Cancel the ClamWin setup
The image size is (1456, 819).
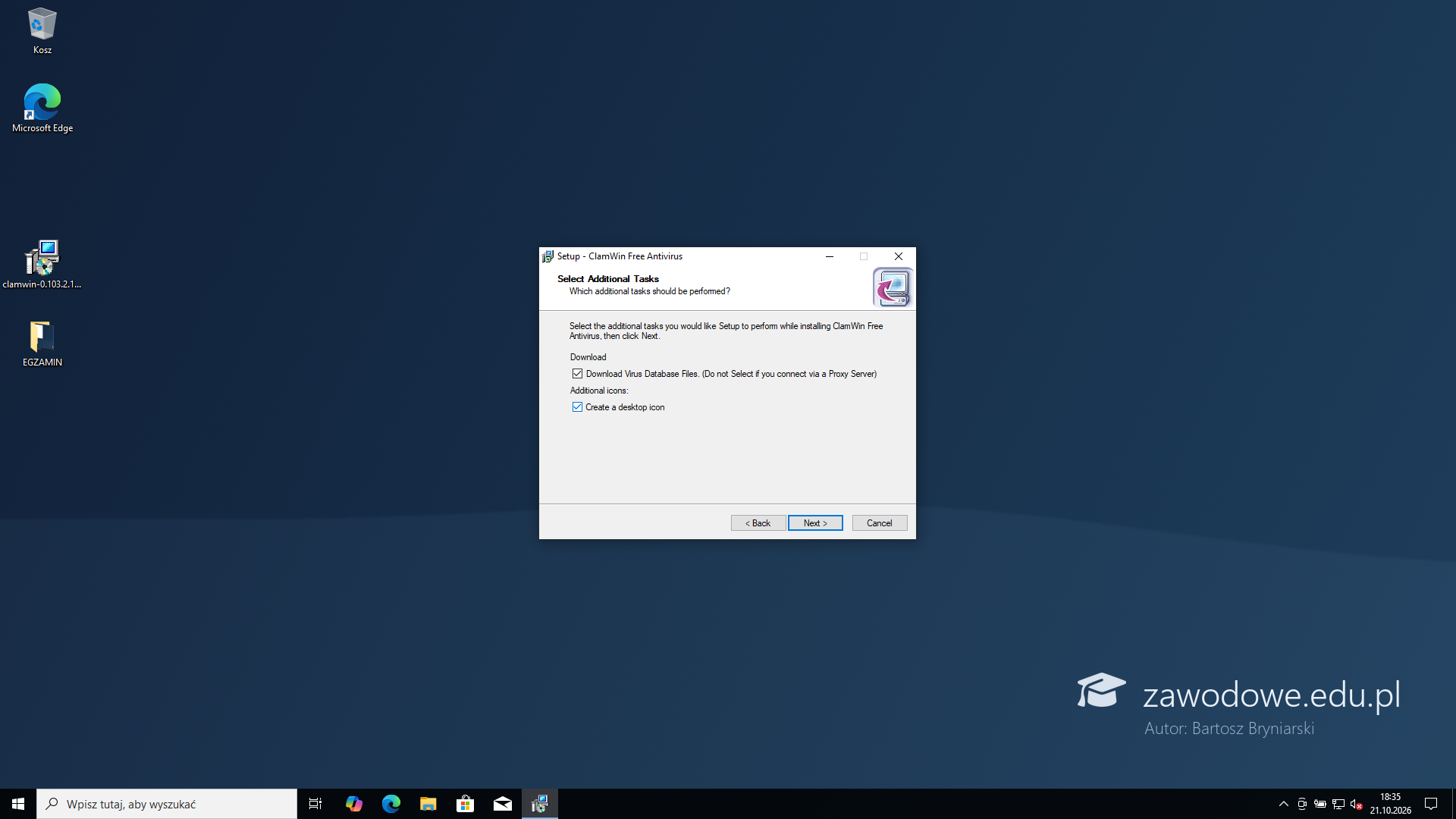click(880, 523)
